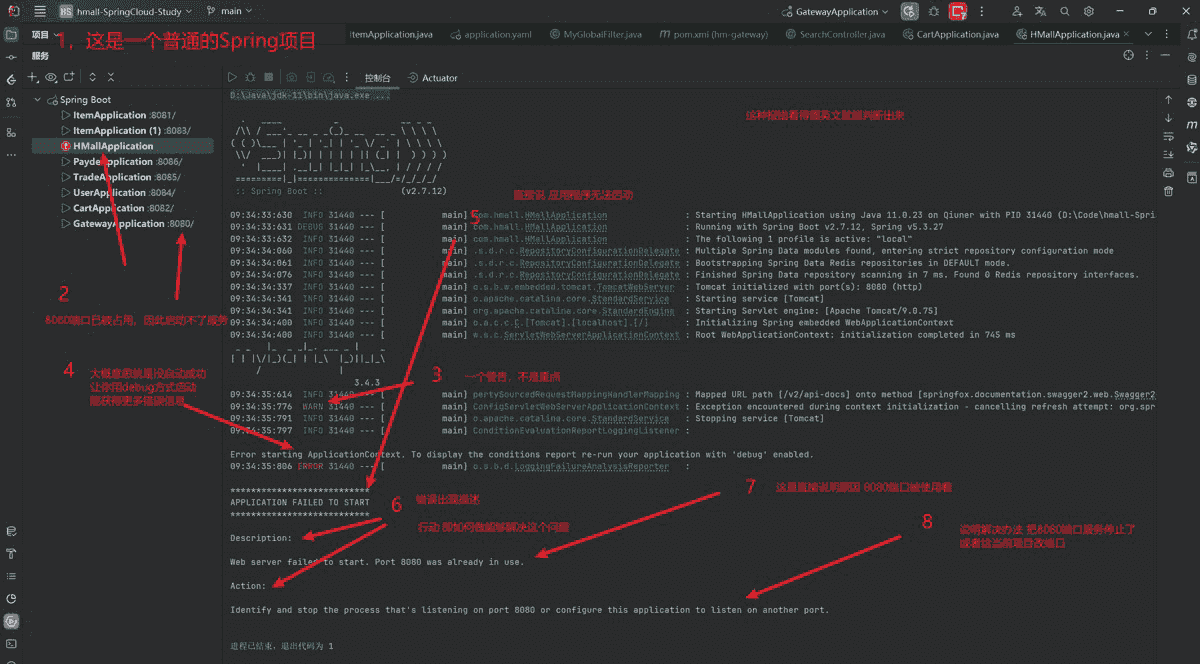The image size is (1200, 664).
Task: Open the Profiler tool window icon
Action: point(11,598)
